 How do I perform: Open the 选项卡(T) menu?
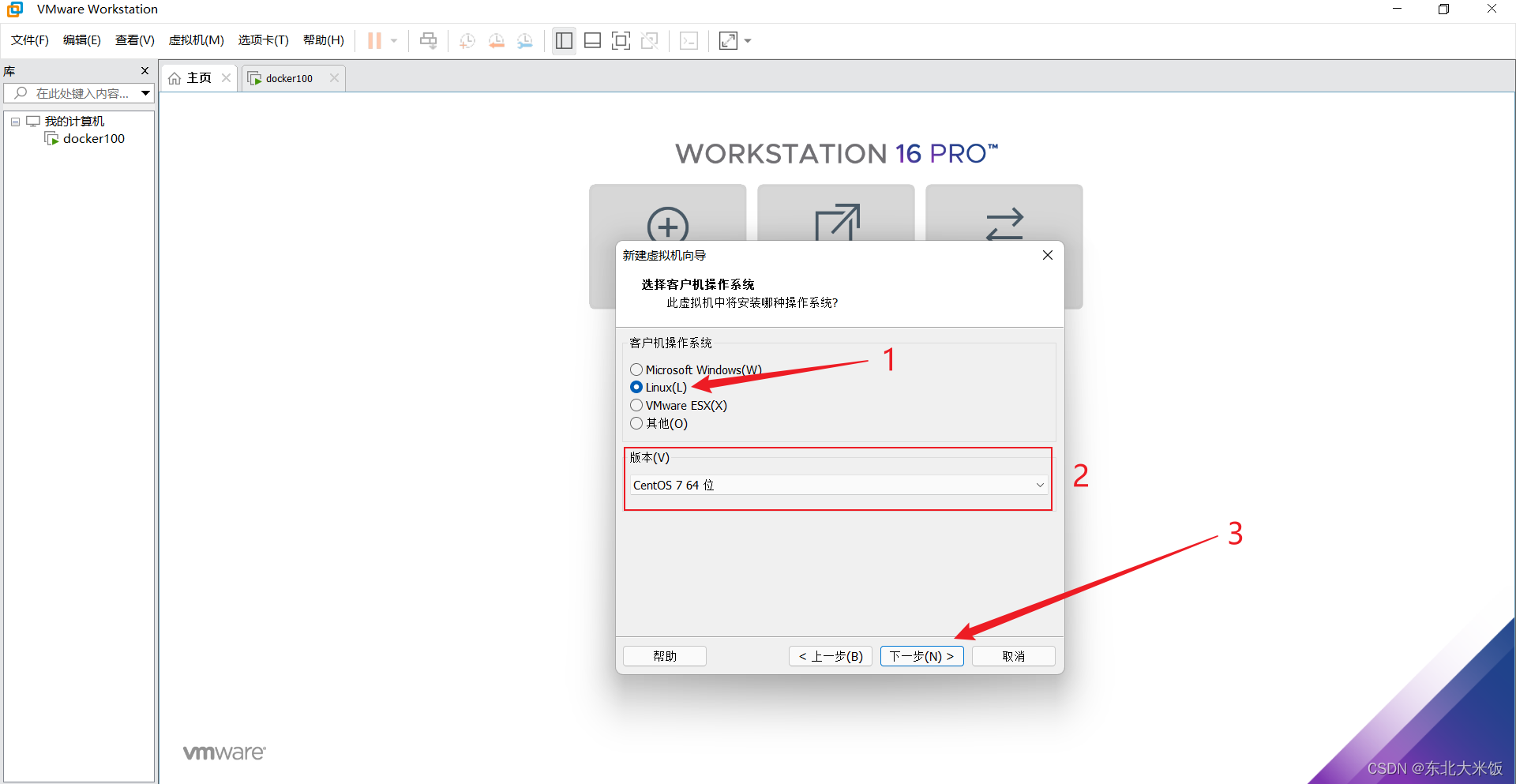tap(264, 40)
